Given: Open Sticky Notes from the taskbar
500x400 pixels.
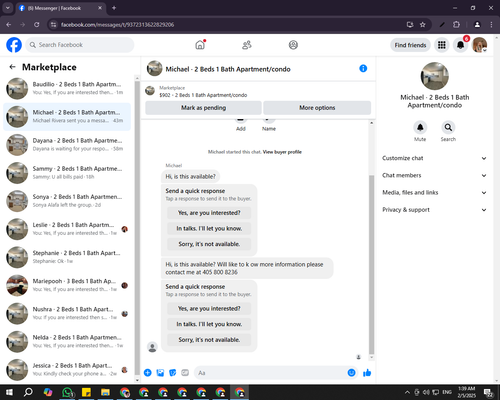Looking at the screenshot, I should point(87,392).
